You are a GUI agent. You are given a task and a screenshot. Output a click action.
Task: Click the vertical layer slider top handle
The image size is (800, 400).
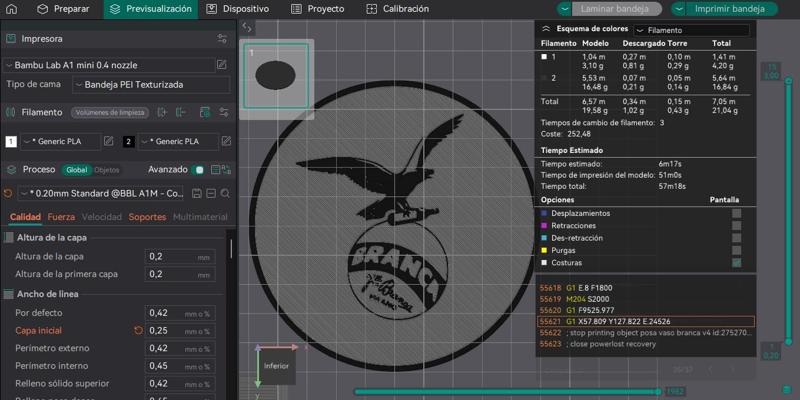(x=788, y=80)
